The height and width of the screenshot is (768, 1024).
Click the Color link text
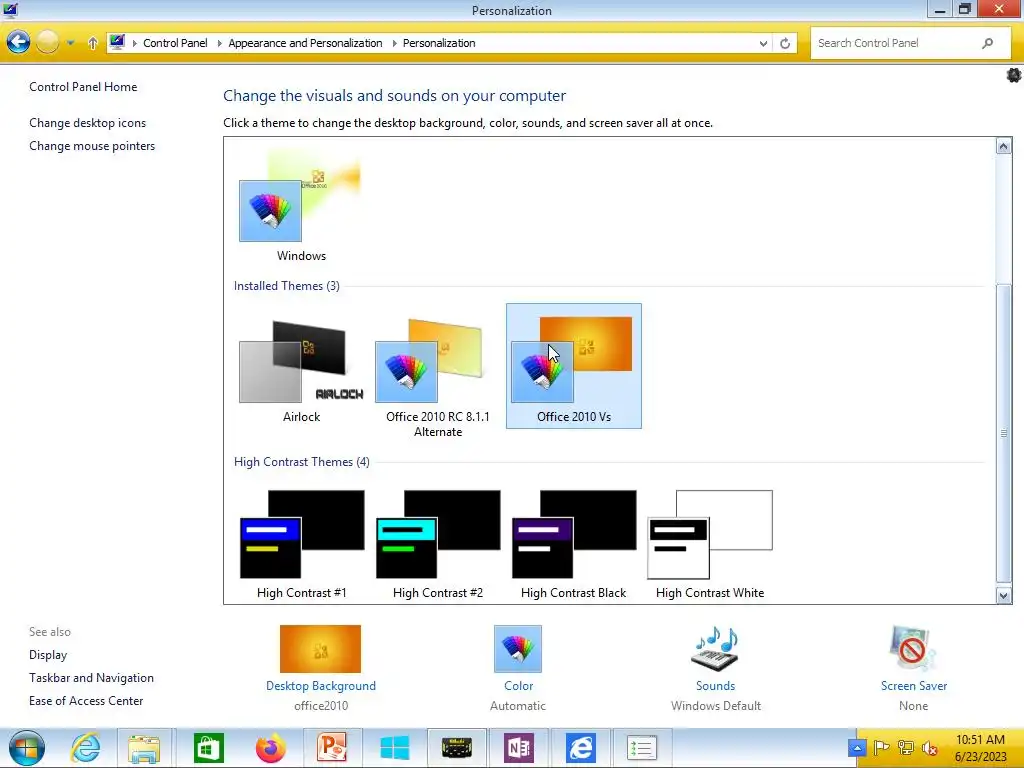pos(519,686)
